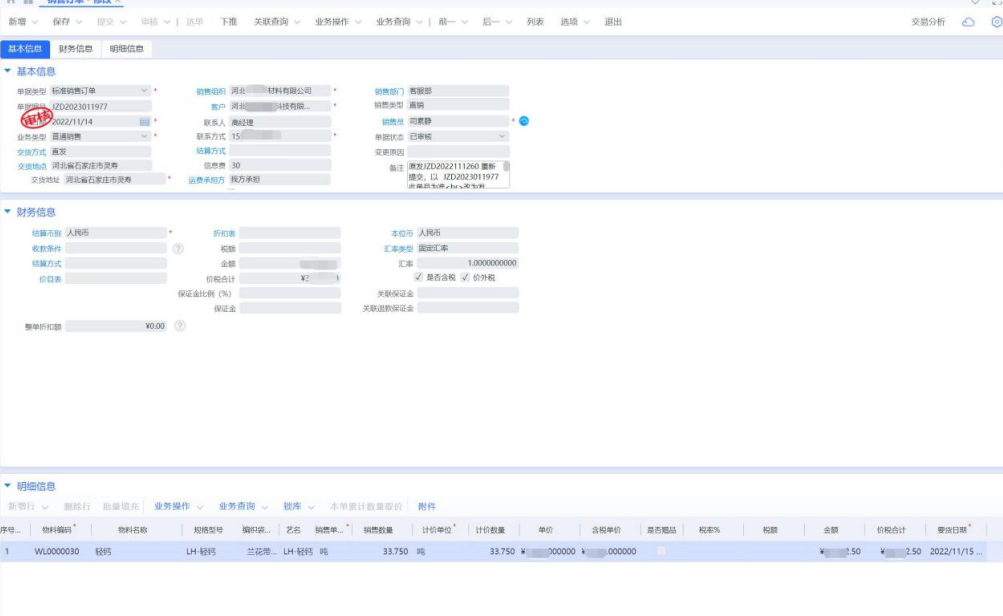The width and height of the screenshot is (1003, 616).
Task: Click the 退出 button in toolbar
Action: click(x=613, y=21)
